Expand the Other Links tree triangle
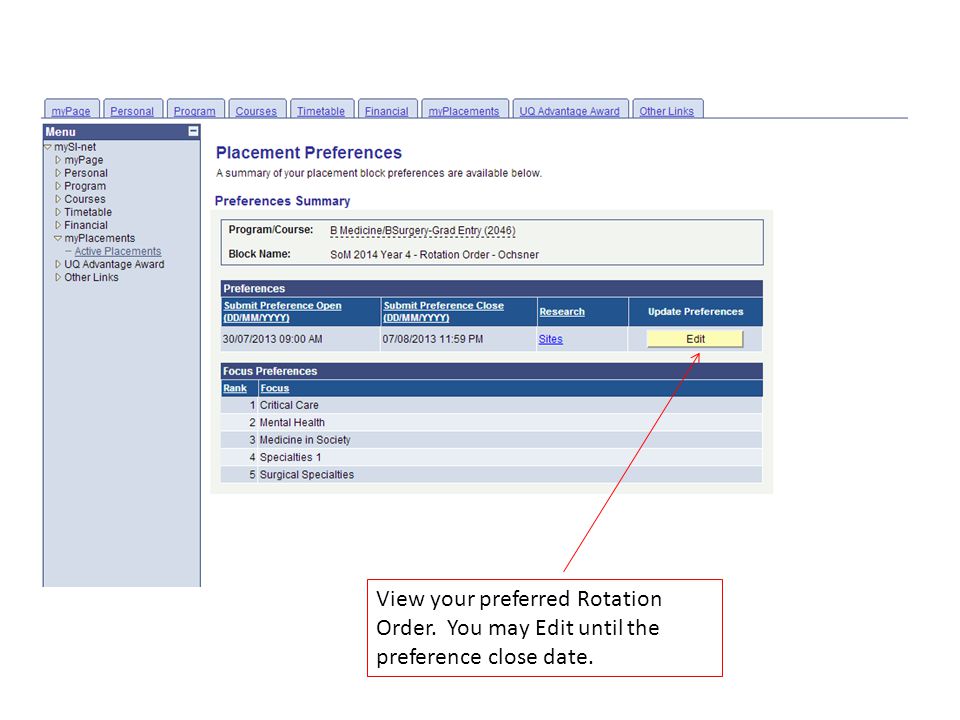Screen dimensions: 960x720 (x=58, y=277)
